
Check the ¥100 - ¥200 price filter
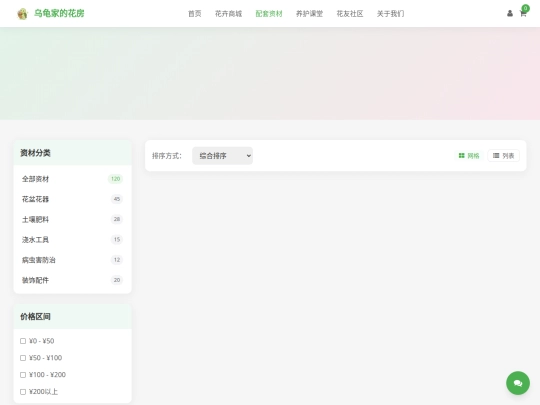[x=23, y=375]
